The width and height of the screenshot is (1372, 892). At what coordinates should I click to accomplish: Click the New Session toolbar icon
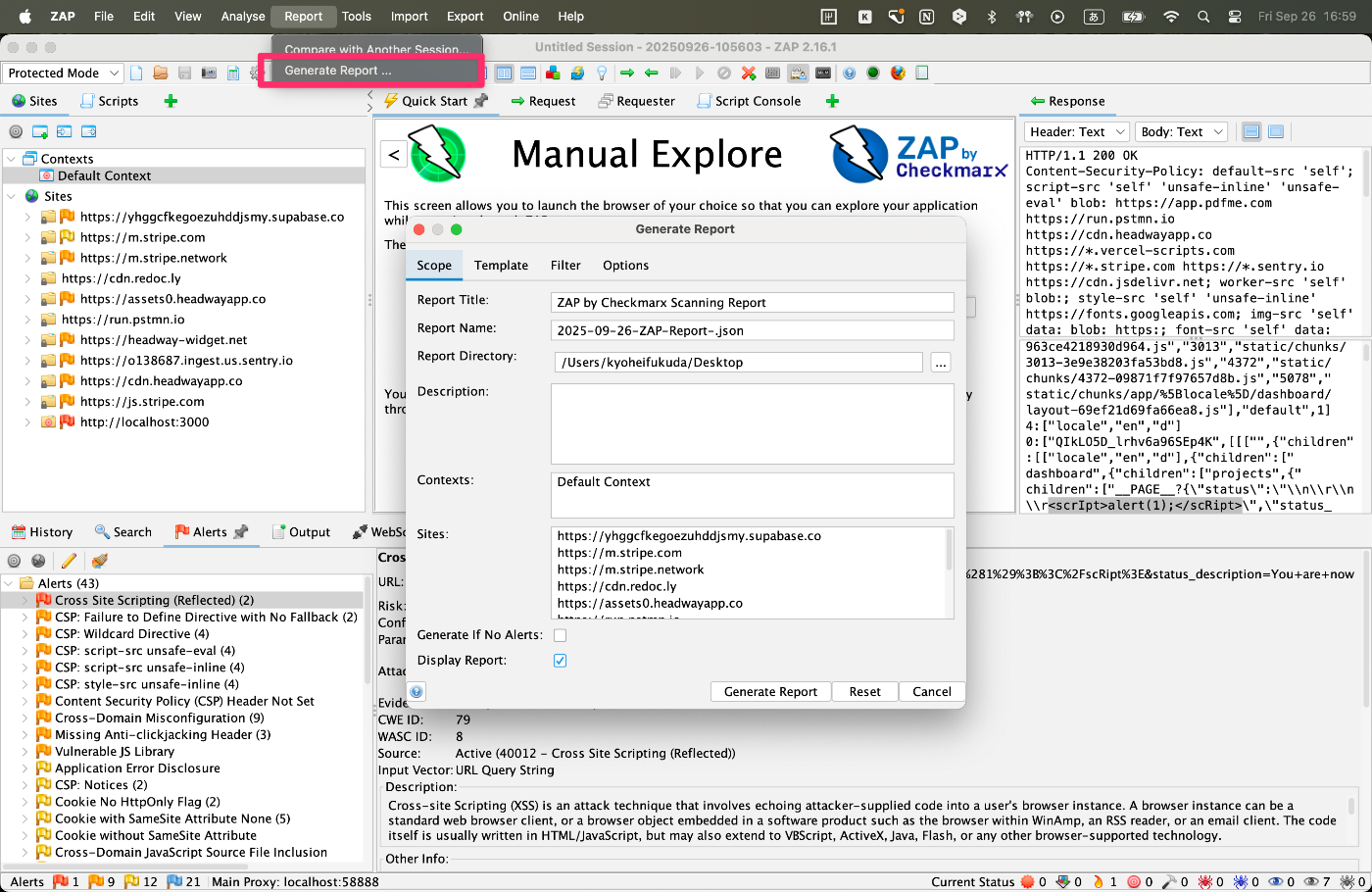tap(136, 73)
